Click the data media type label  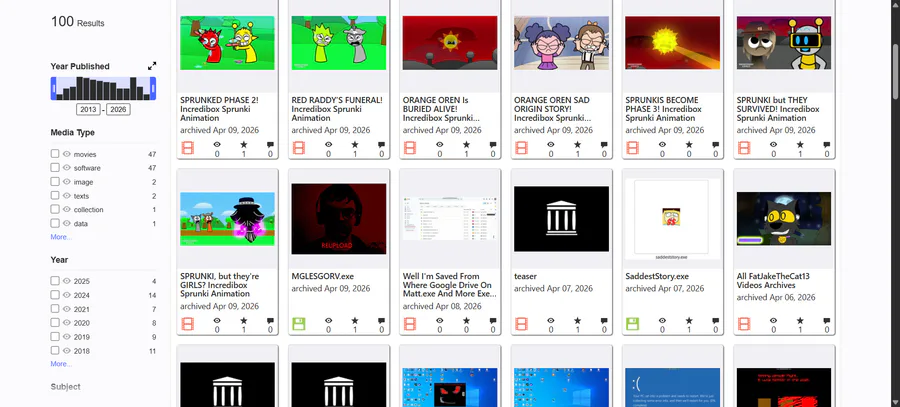[80, 223]
